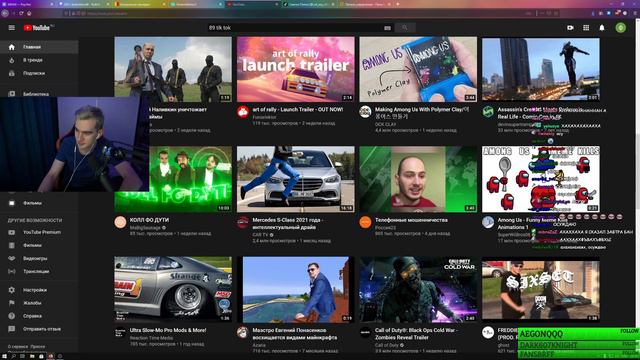The height and width of the screenshot is (360, 640).
Task: Click title КОЛЛ ФО ДУТИ
Action: (x=149, y=220)
